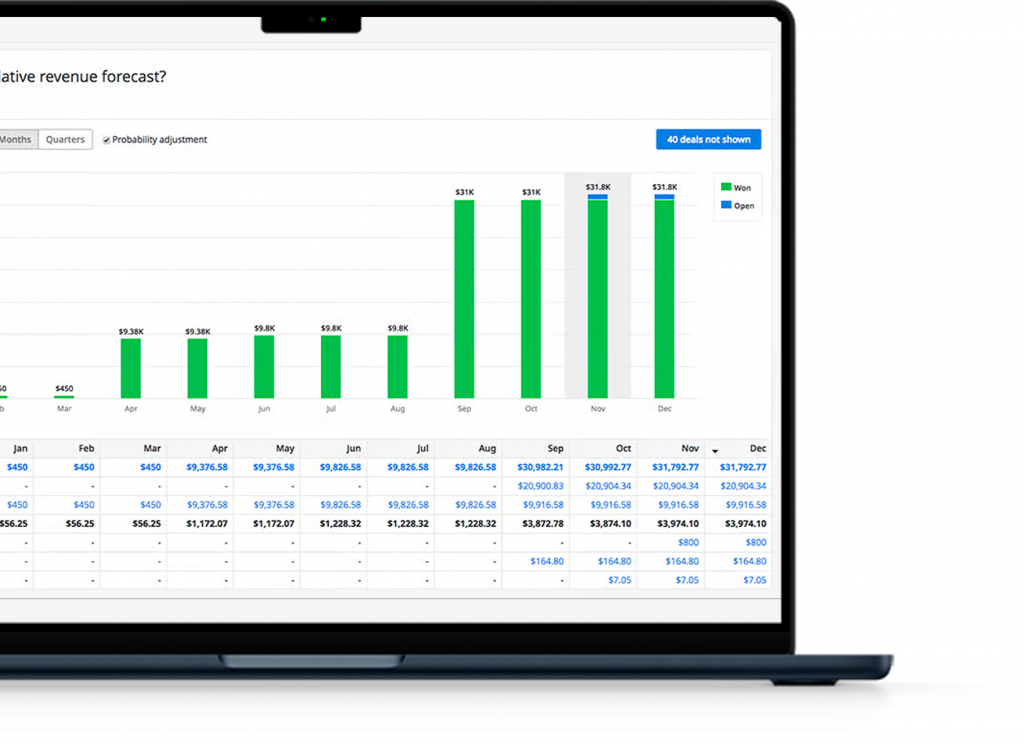The width and height of the screenshot is (1024, 745).
Task: Click the small Mar bar labeled $450
Action: pyautogui.click(x=64, y=396)
